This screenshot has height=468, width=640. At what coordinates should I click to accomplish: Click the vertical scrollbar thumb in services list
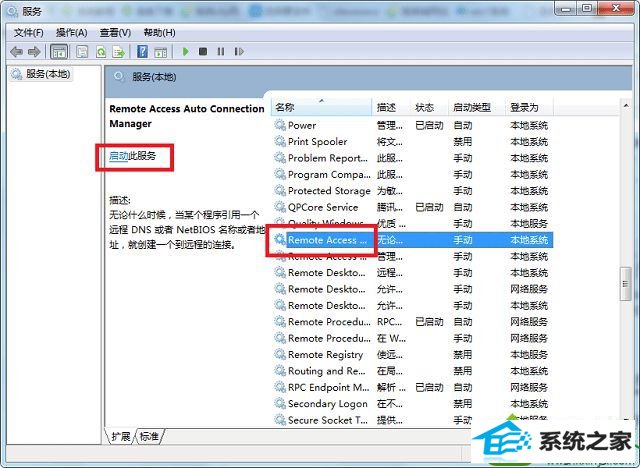point(625,284)
